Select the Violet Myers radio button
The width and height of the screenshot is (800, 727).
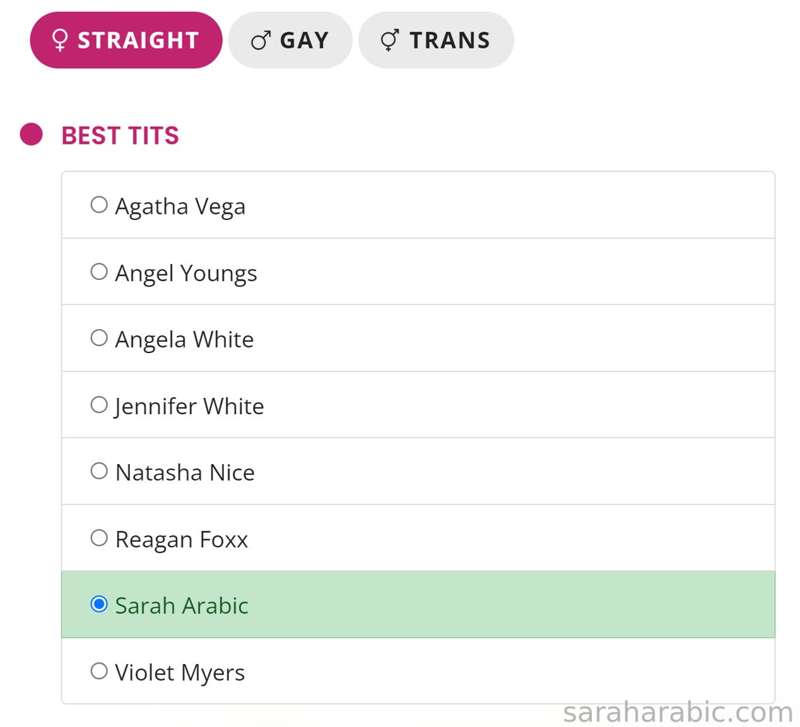click(99, 671)
